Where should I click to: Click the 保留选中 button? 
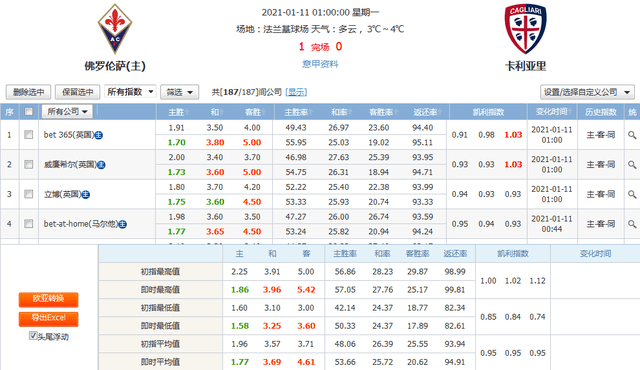78,92
